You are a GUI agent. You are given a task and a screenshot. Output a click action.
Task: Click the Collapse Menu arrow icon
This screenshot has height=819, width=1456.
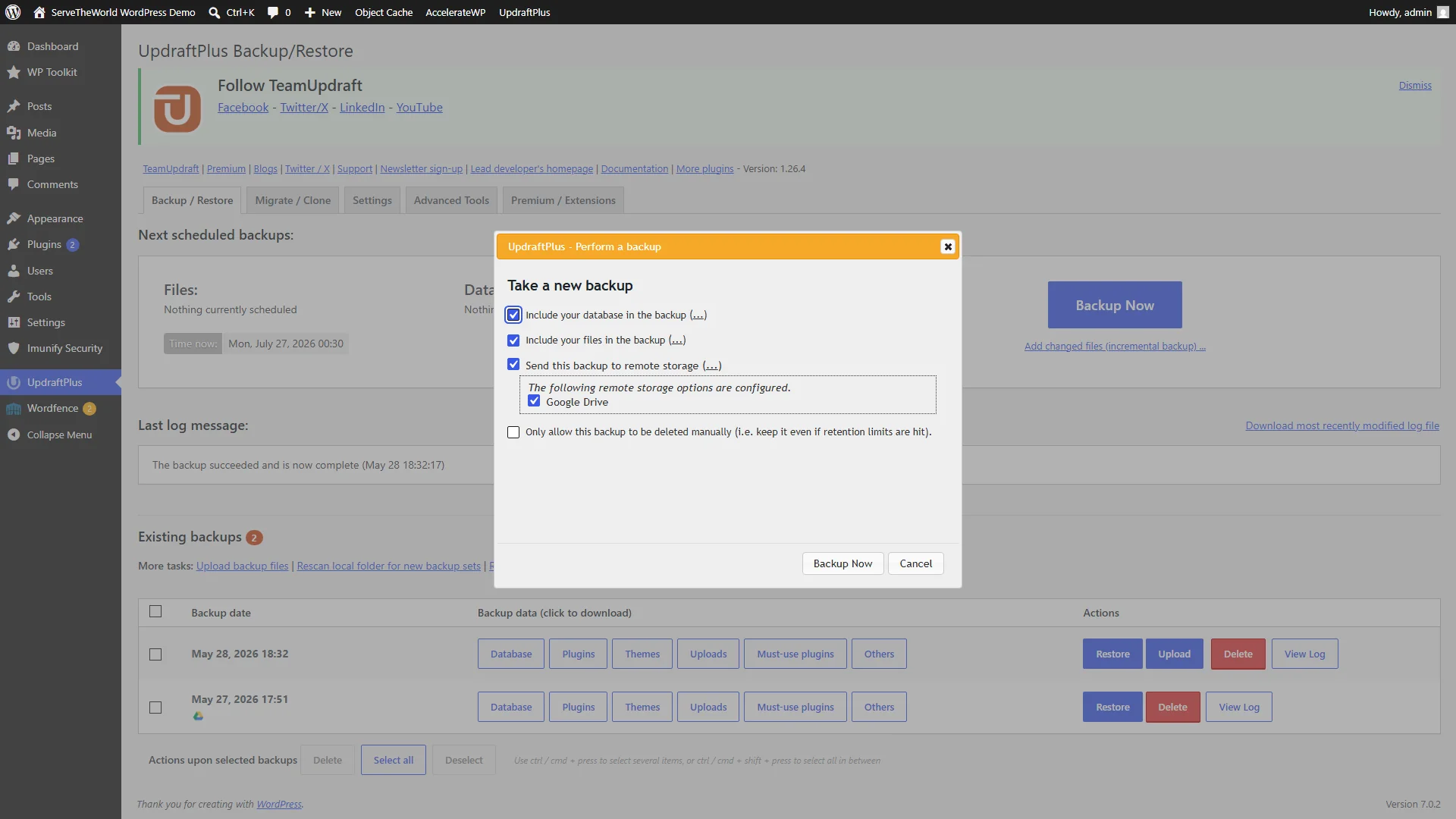coord(14,435)
